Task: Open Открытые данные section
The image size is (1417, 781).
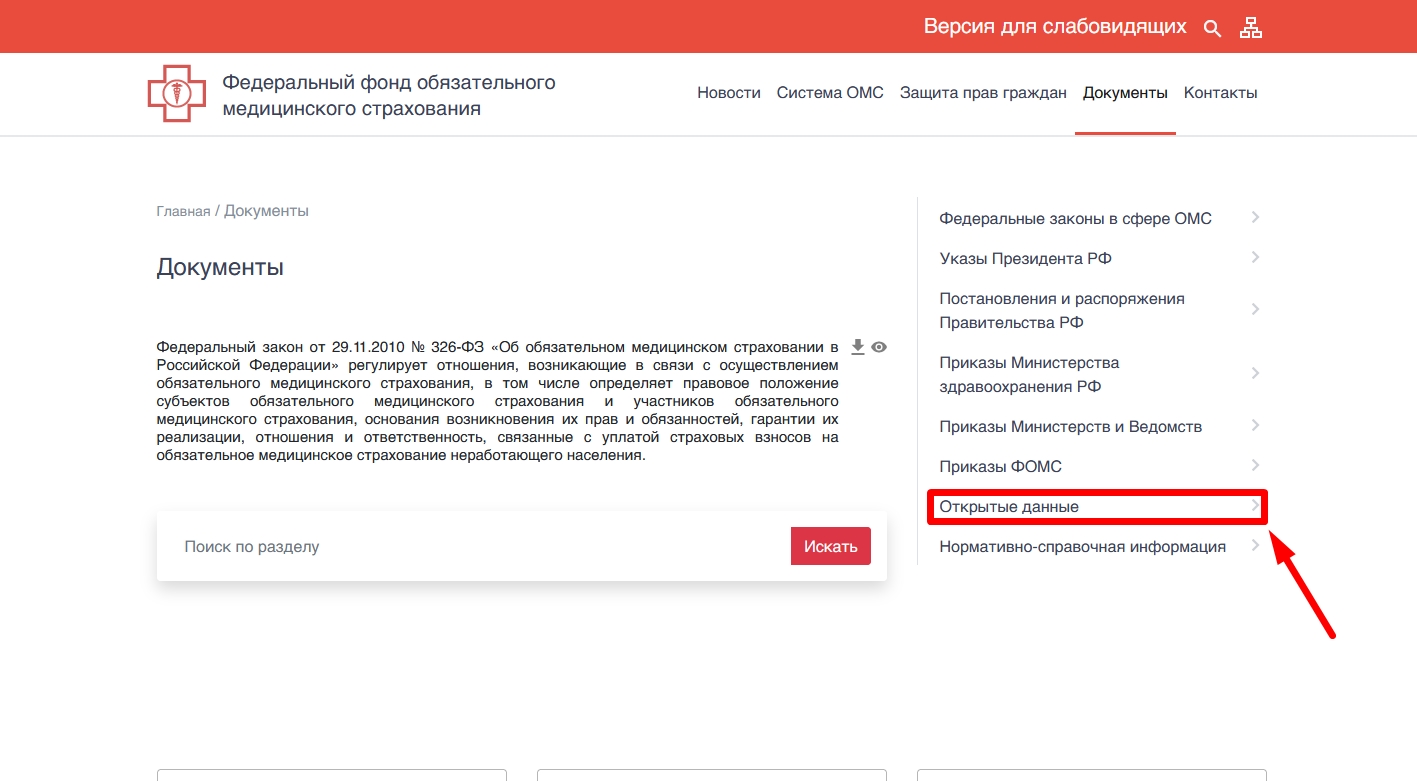Action: pos(1009,507)
